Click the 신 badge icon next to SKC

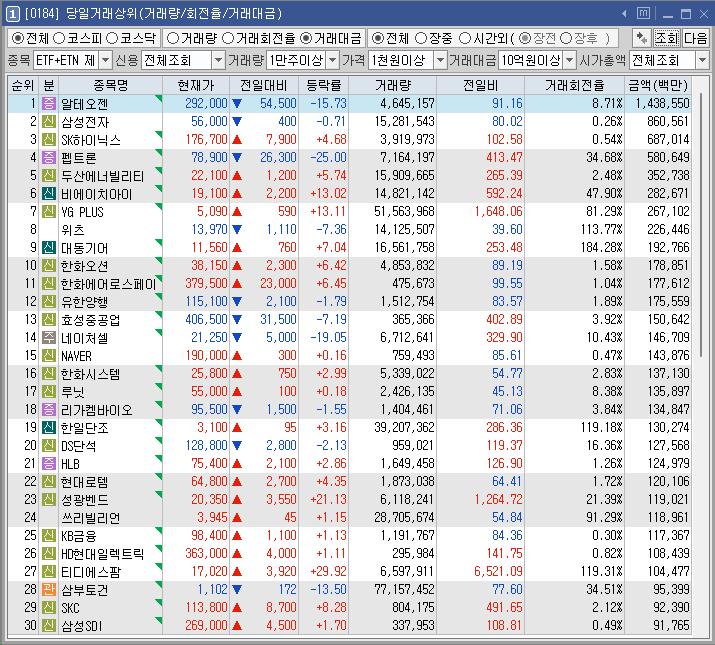[49, 607]
